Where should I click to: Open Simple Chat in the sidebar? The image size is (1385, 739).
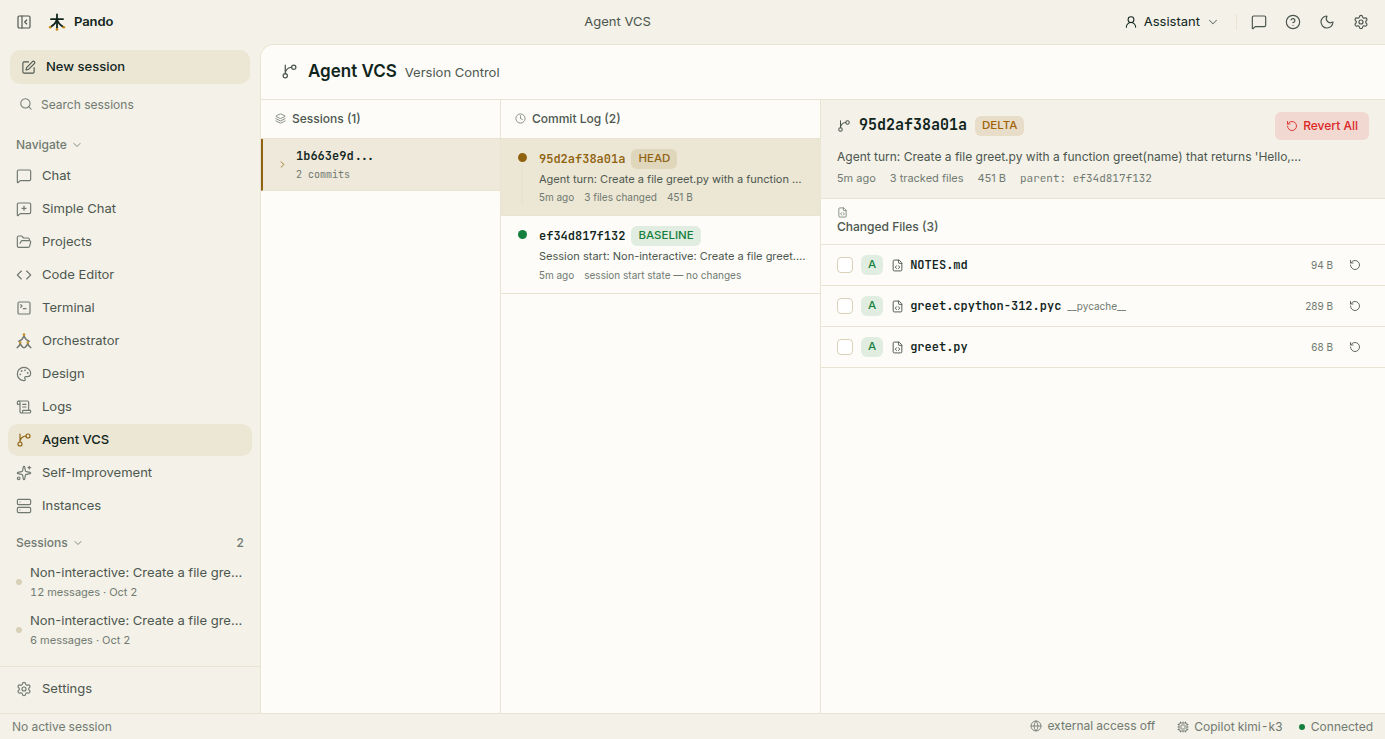(130, 209)
